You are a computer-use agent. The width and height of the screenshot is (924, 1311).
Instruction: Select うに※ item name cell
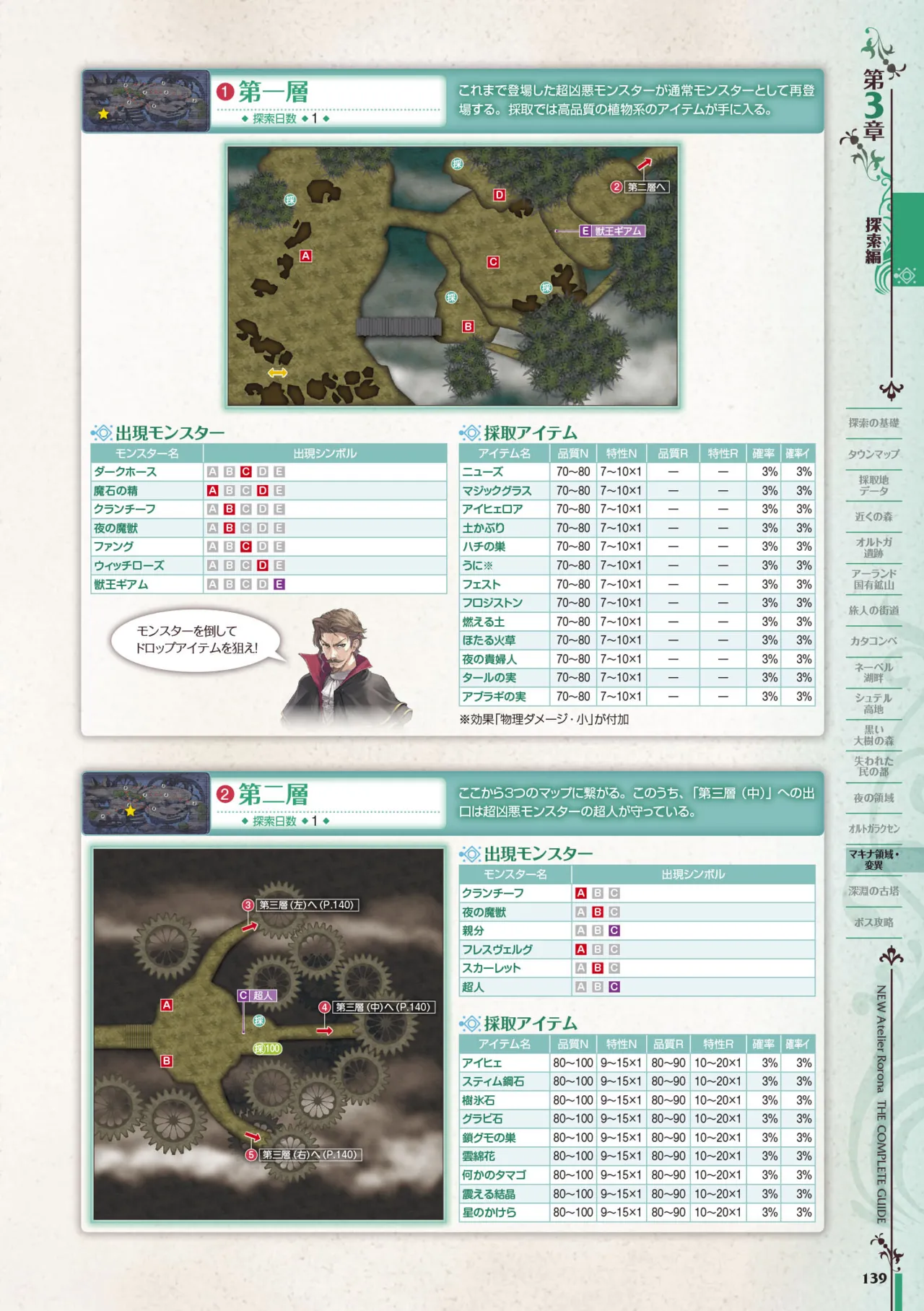[505, 565]
